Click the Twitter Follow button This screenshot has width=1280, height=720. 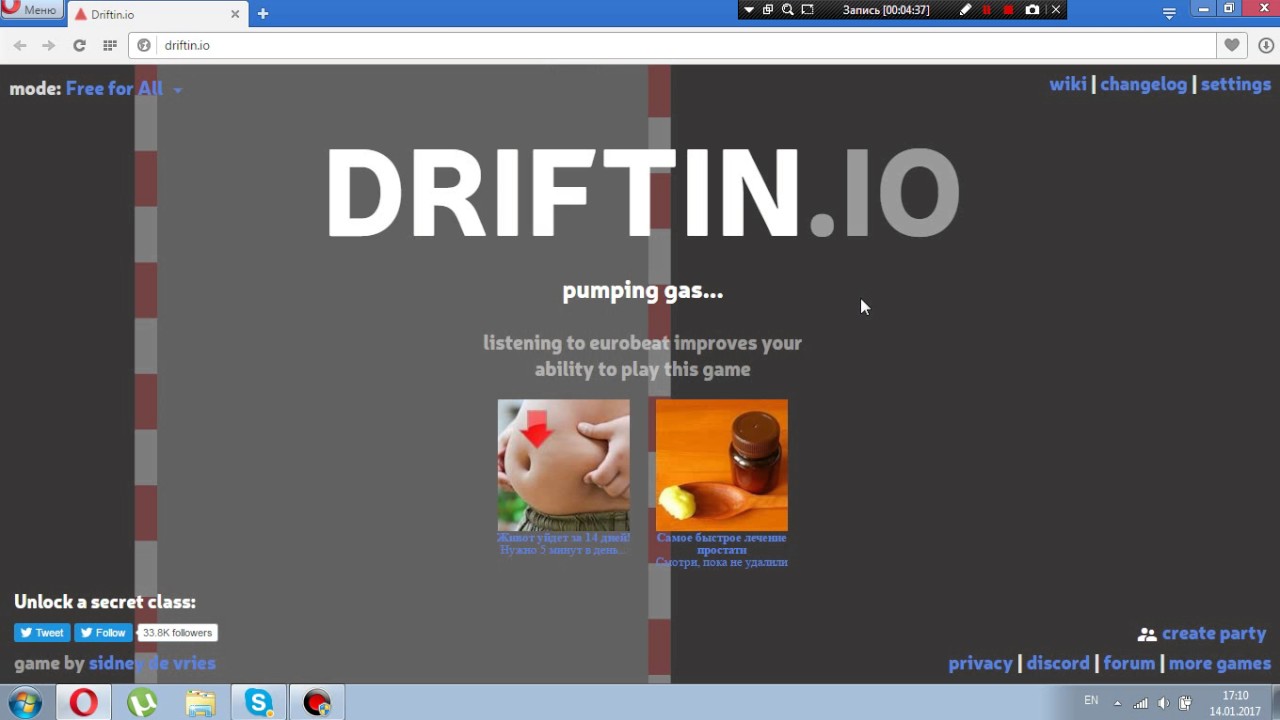tap(103, 633)
